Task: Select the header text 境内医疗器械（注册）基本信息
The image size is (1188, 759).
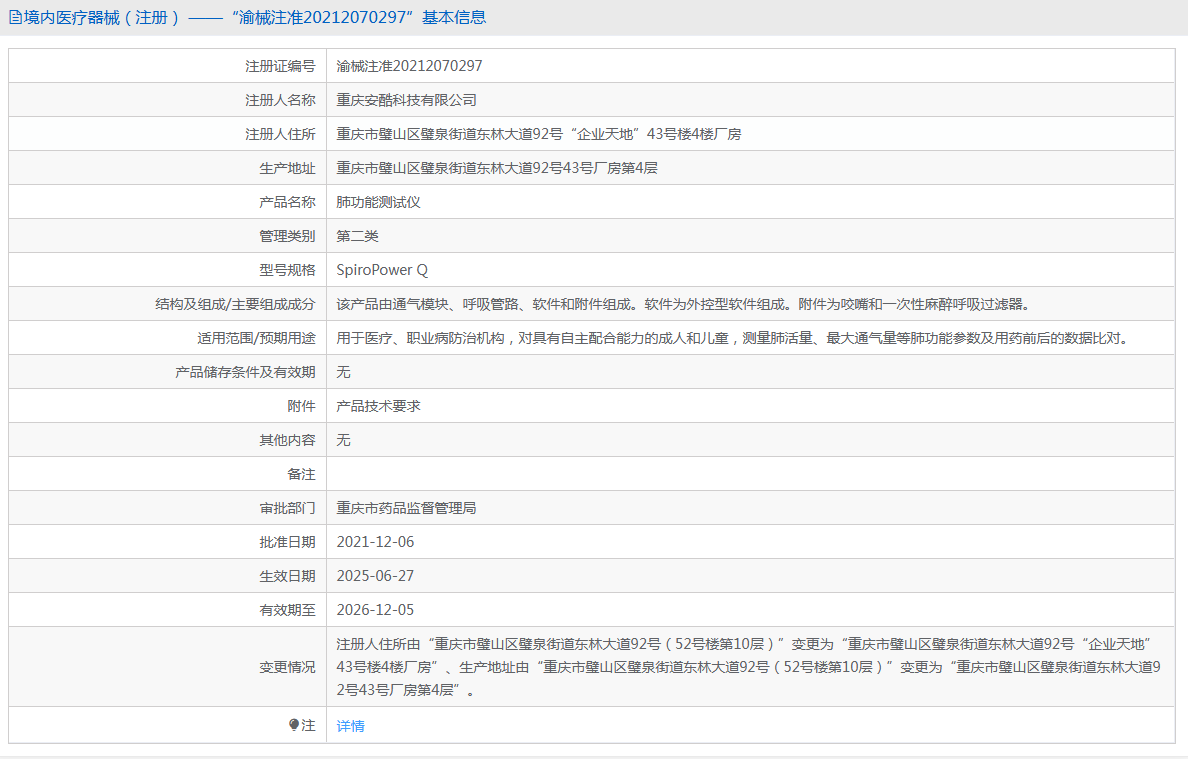Action: 254,17
